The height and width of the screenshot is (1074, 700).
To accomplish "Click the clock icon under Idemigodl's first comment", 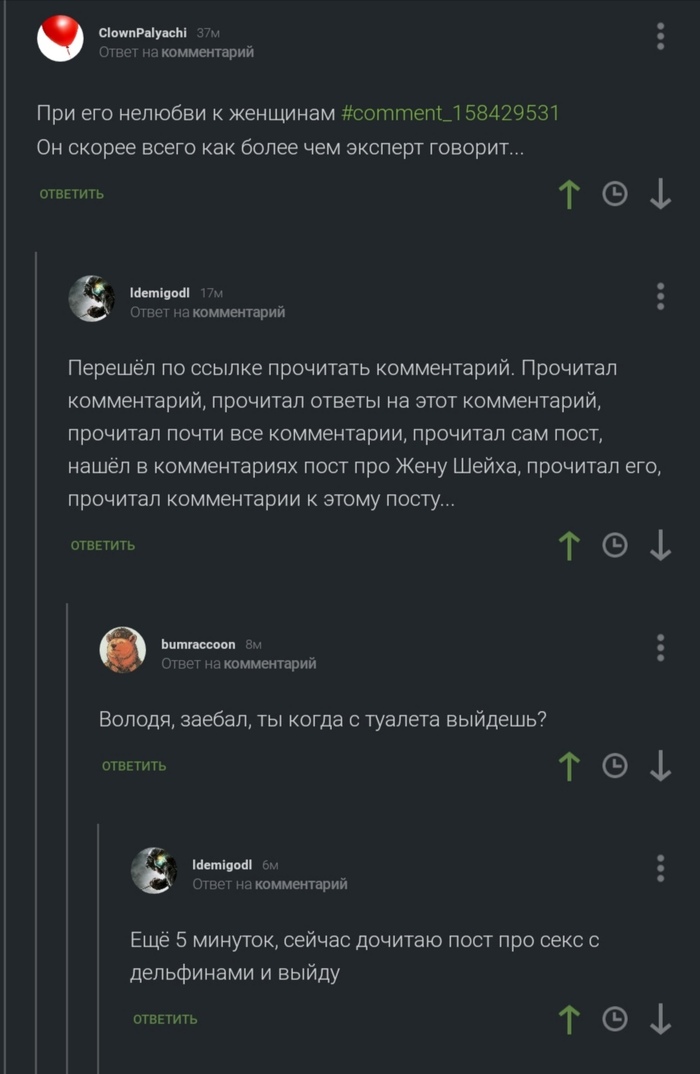I will point(614,546).
